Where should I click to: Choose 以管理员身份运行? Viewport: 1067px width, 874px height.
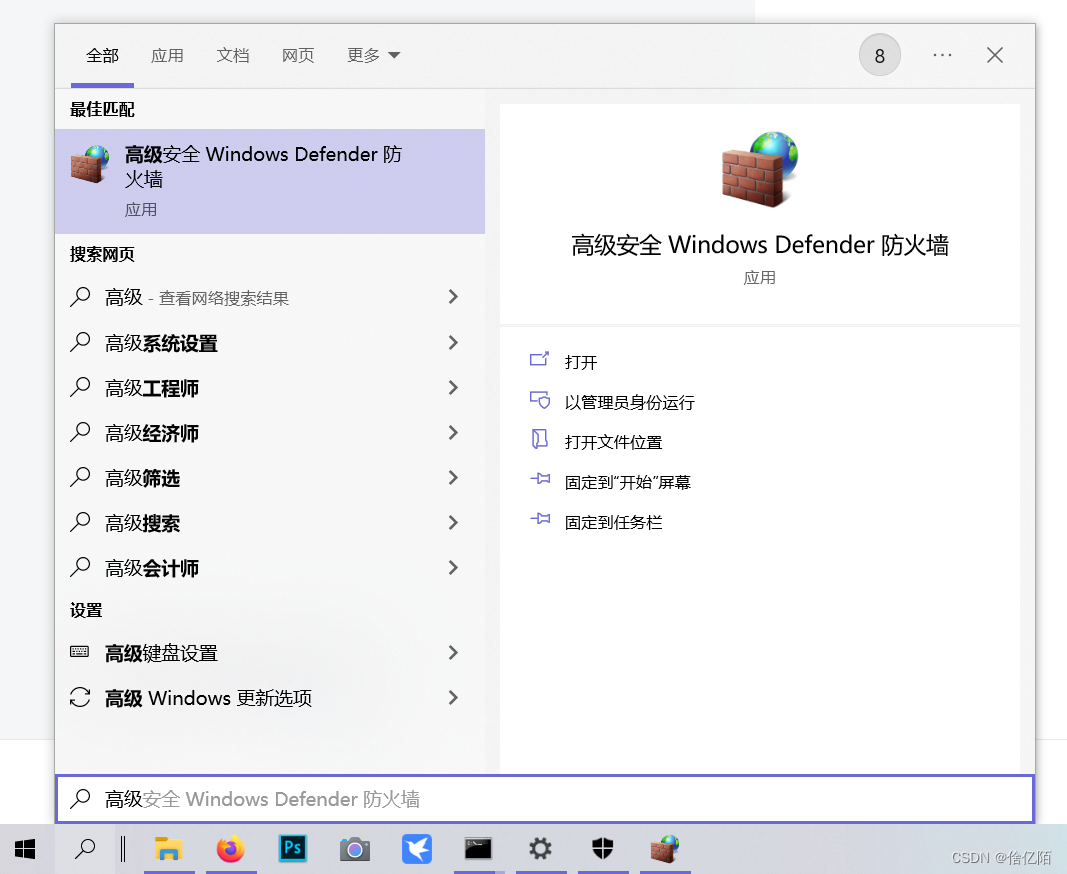click(x=629, y=402)
